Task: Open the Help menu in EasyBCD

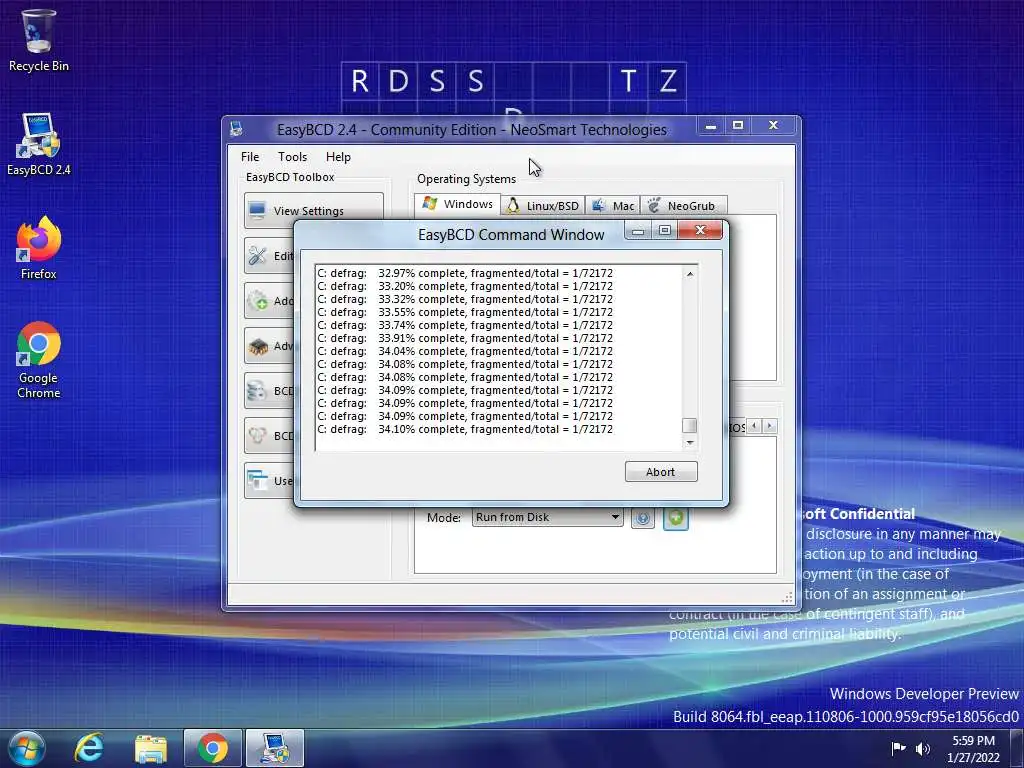Action: pyautogui.click(x=338, y=157)
